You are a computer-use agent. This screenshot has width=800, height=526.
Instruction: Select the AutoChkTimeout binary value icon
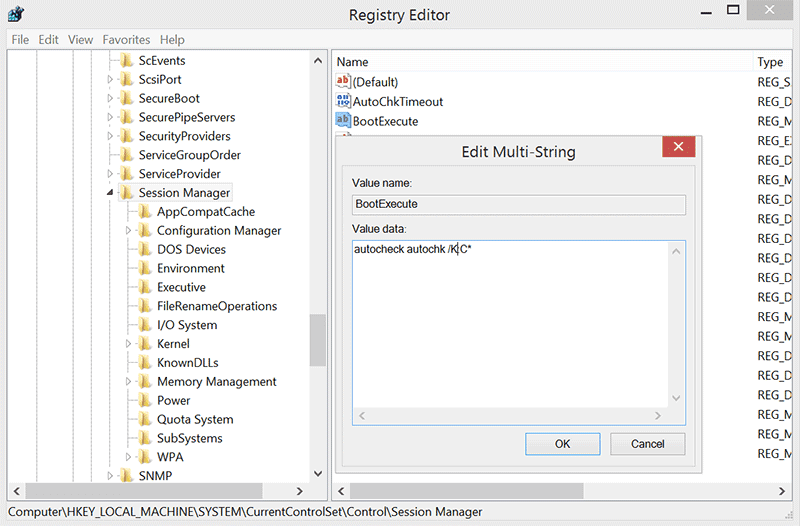coord(343,101)
